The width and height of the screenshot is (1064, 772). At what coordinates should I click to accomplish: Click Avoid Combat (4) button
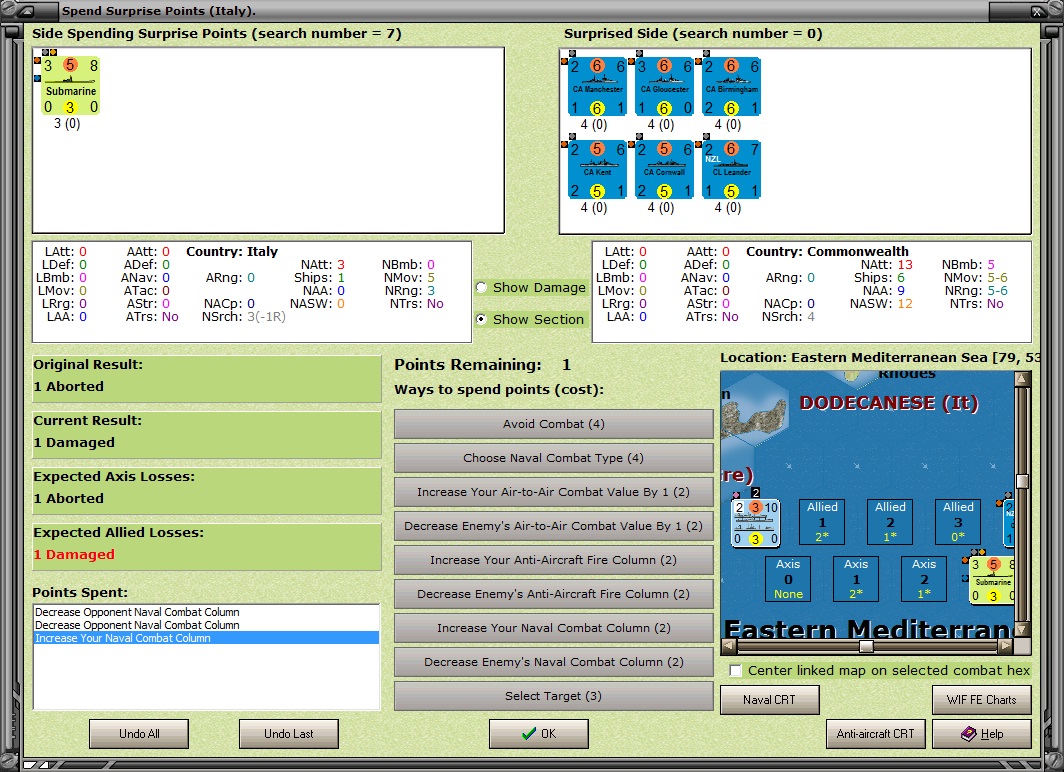coord(554,424)
